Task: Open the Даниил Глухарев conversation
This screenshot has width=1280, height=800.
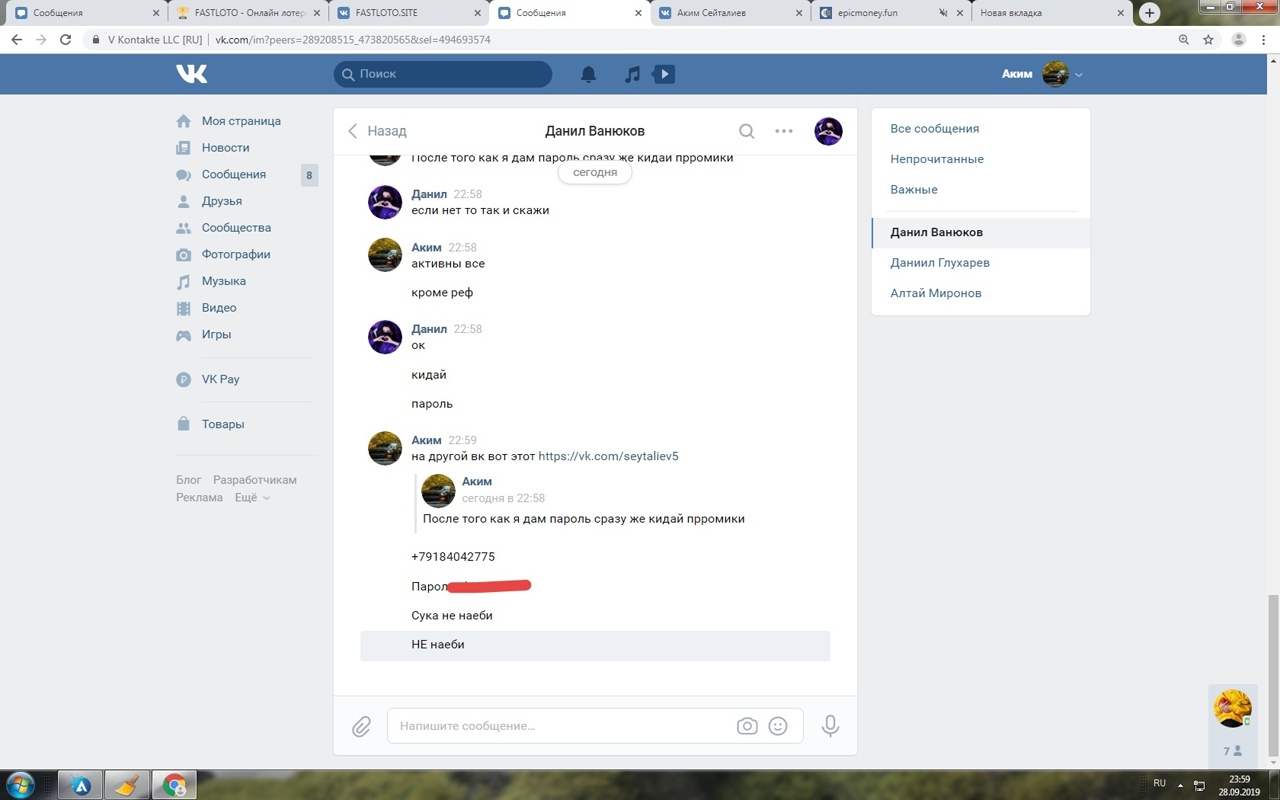Action: (940, 263)
